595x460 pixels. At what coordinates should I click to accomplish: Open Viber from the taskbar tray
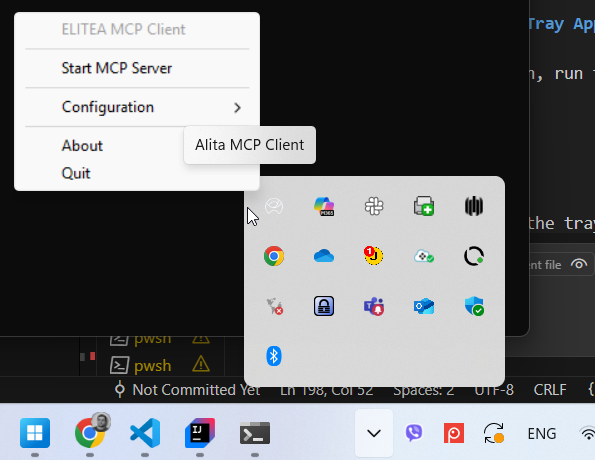(414, 433)
